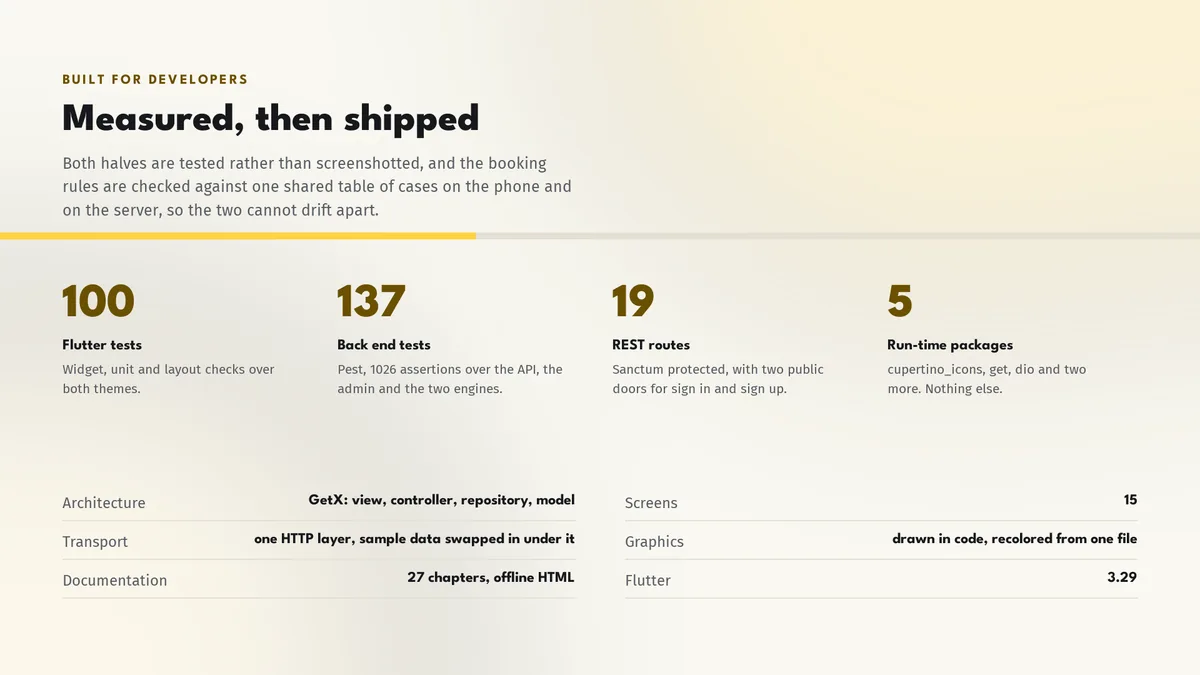Click the yellow progress bar segment
The width and height of the screenshot is (1200, 675).
pyautogui.click(x=238, y=236)
